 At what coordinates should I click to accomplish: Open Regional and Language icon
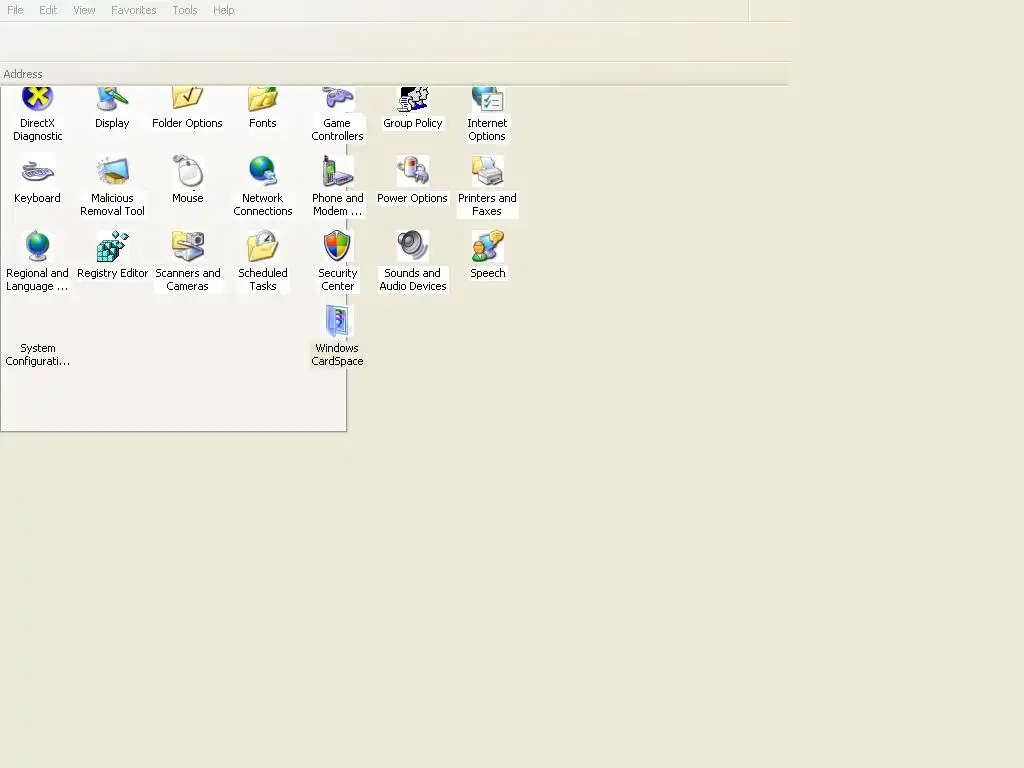pos(37,246)
